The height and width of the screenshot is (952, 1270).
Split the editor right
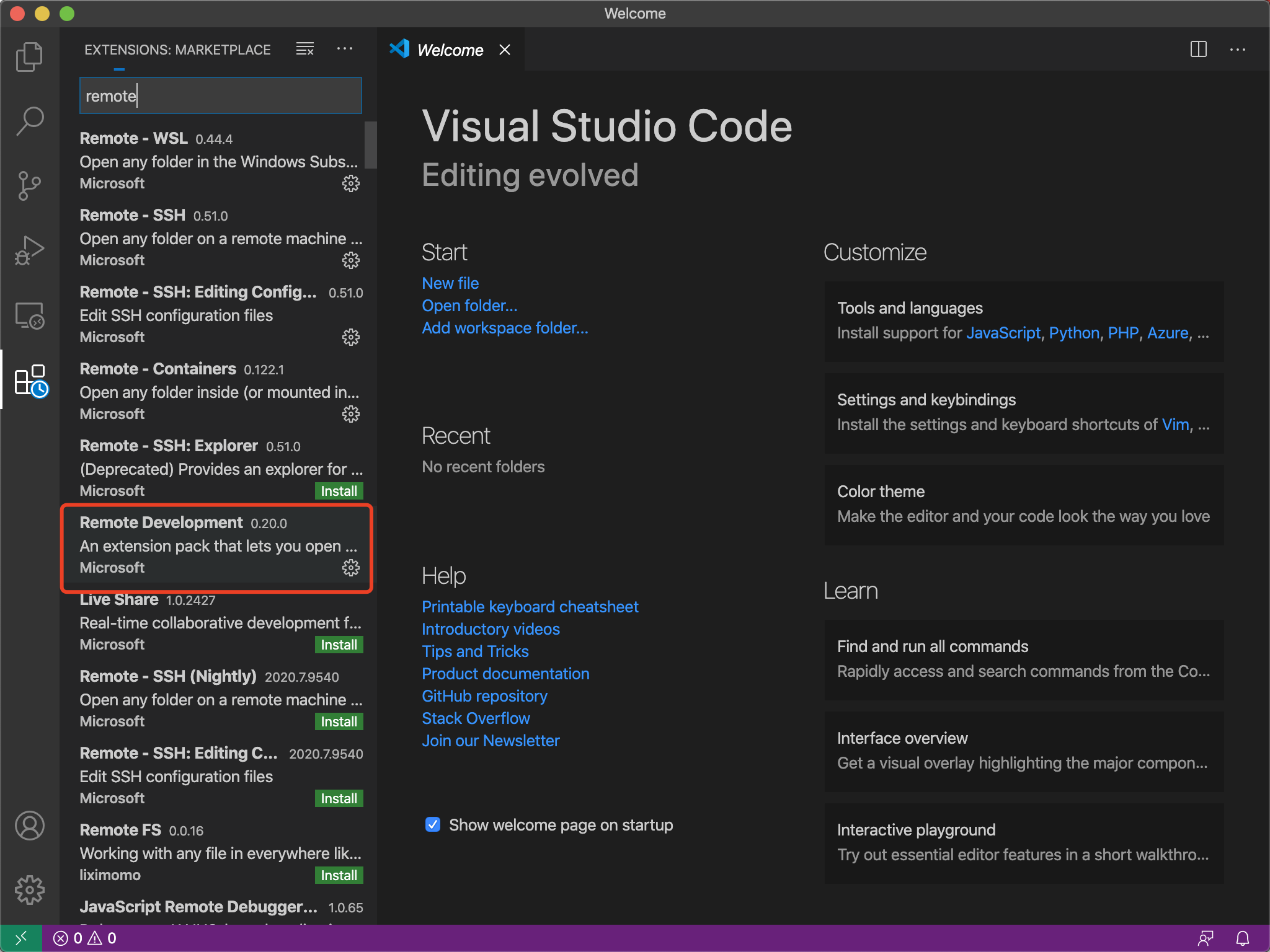click(x=1198, y=49)
